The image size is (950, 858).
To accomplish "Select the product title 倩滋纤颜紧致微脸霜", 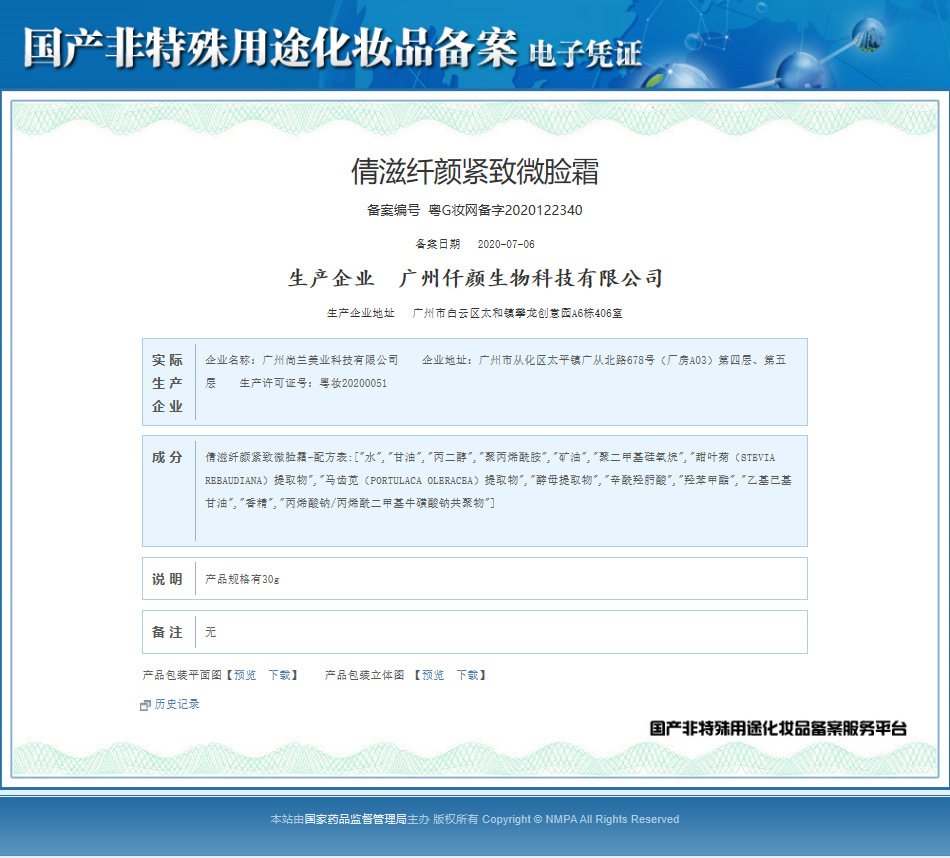I will (x=475, y=171).
